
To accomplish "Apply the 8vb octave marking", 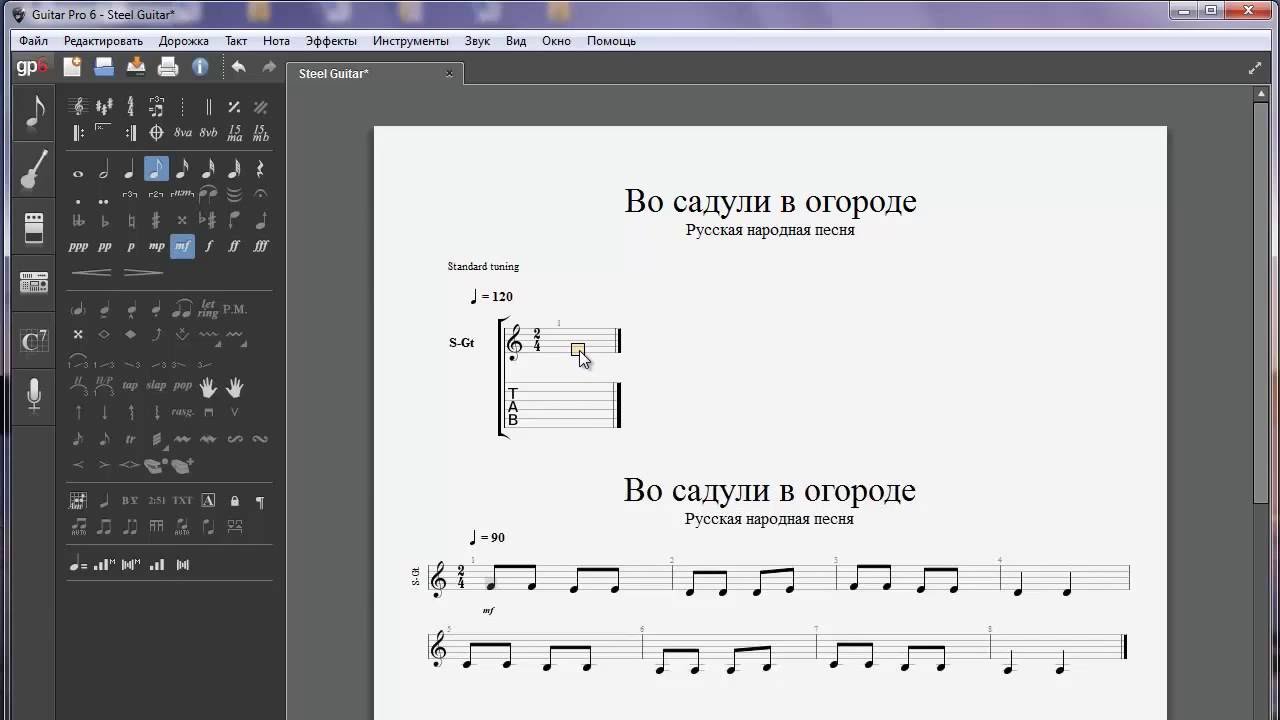I will click(x=208, y=133).
